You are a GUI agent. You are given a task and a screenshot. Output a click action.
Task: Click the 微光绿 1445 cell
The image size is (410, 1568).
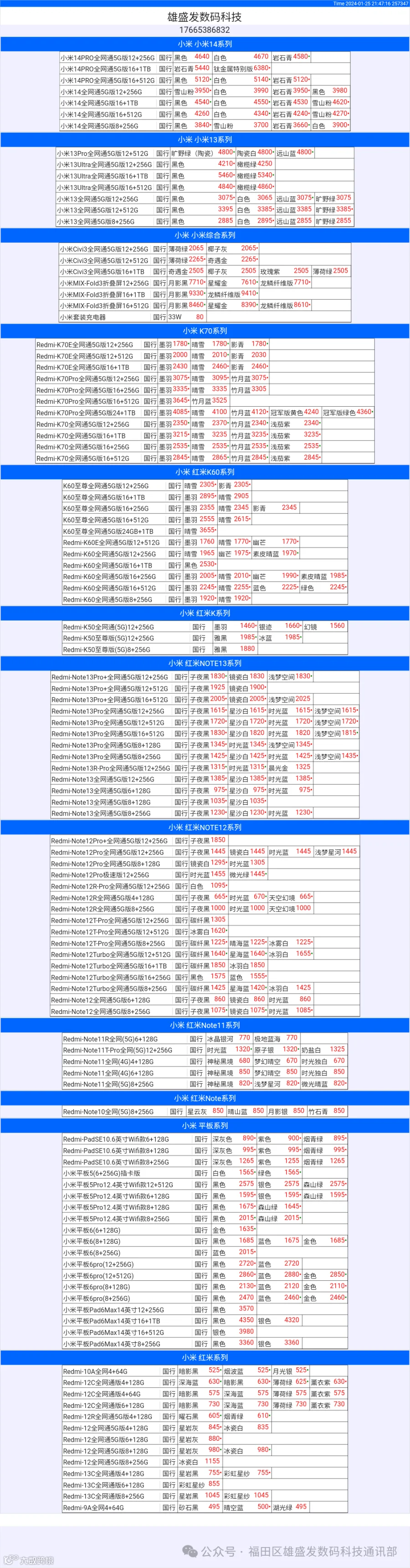click(x=247, y=875)
